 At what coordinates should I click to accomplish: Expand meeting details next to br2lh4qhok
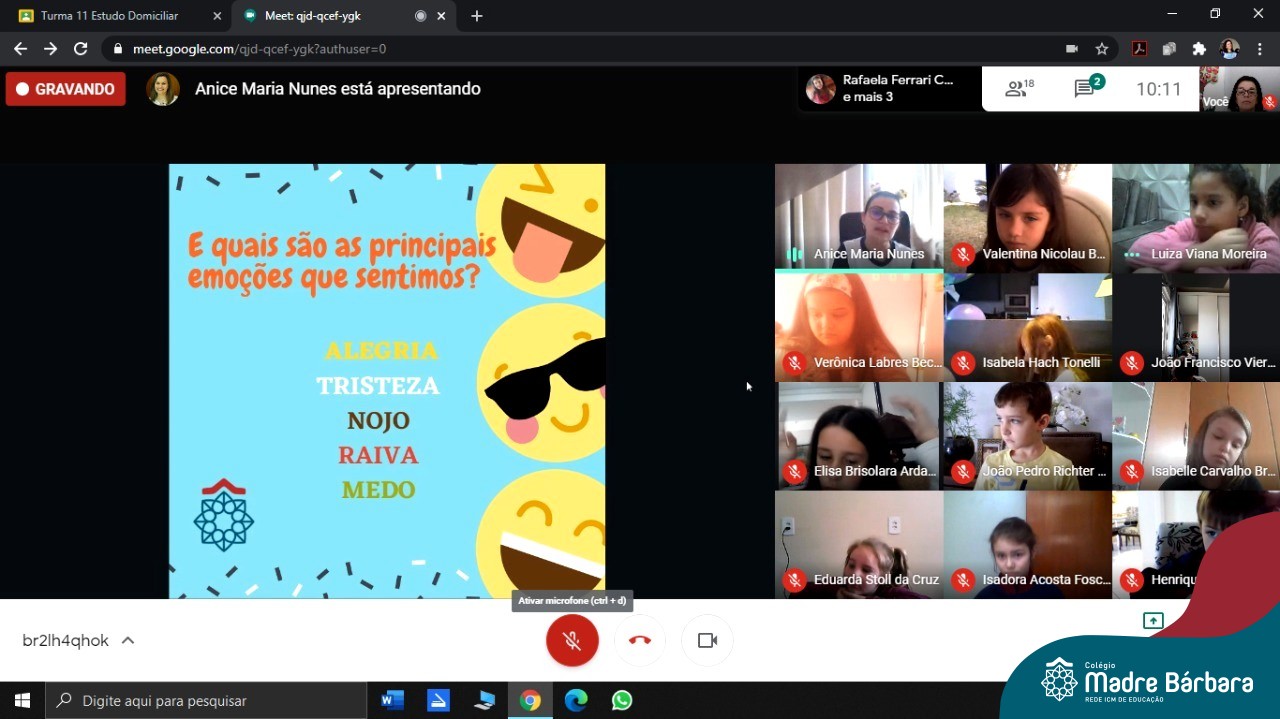coord(128,641)
